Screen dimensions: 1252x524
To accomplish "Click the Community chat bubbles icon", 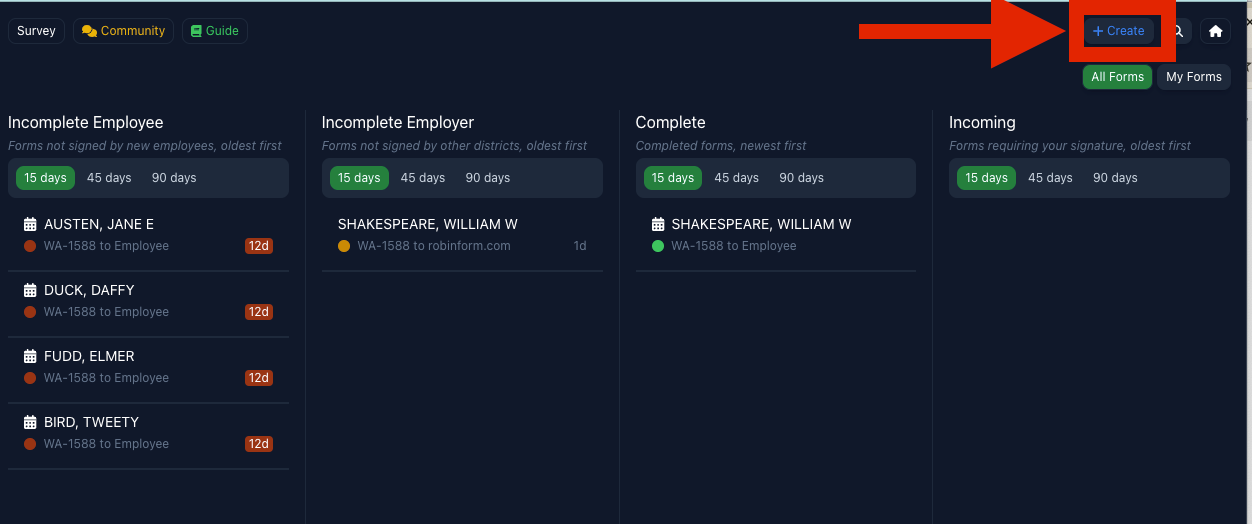I will 89,31.
